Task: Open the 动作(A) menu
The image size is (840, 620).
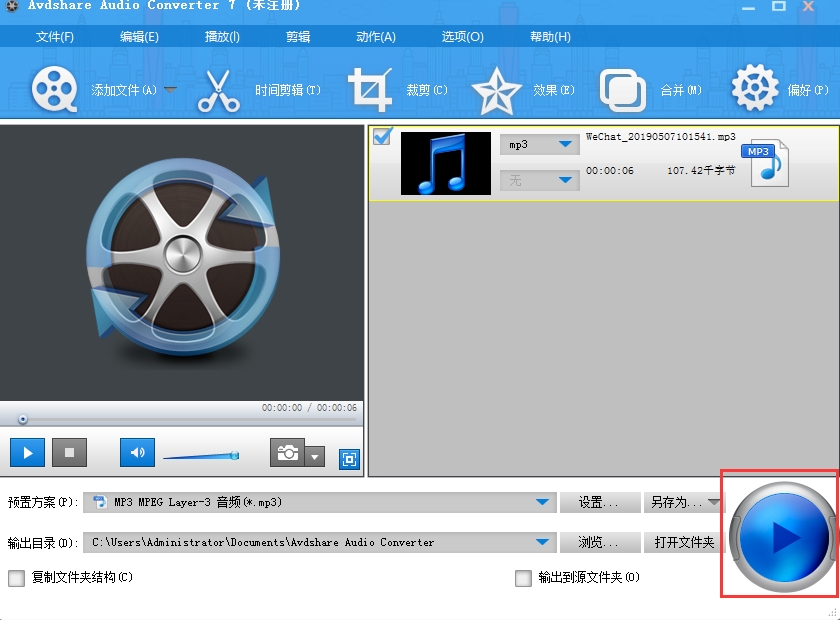Action: coord(376,37)
